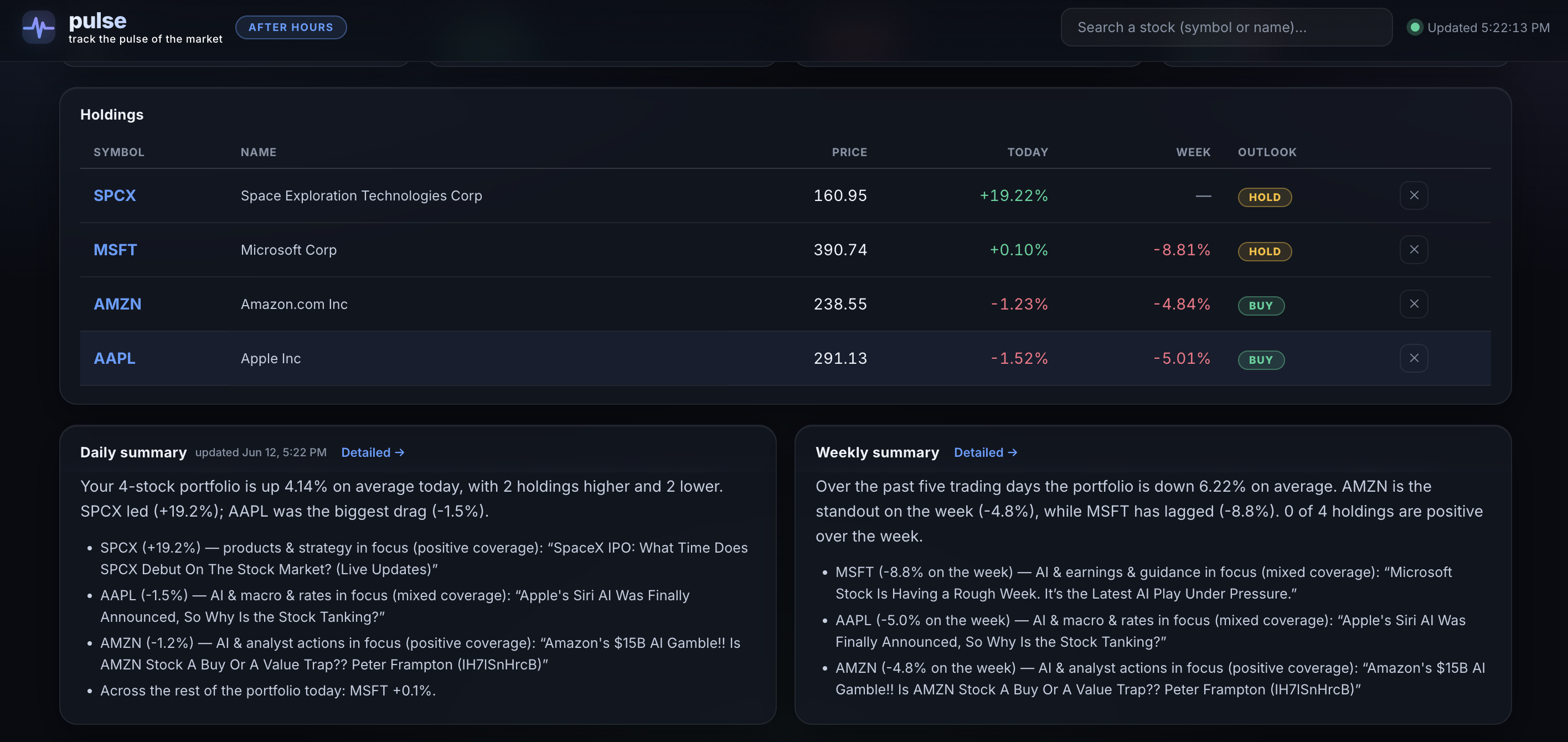Screen dimensions: 1568x742
Task: Click the Holdings section title
Action: click(x=112, y=115)
